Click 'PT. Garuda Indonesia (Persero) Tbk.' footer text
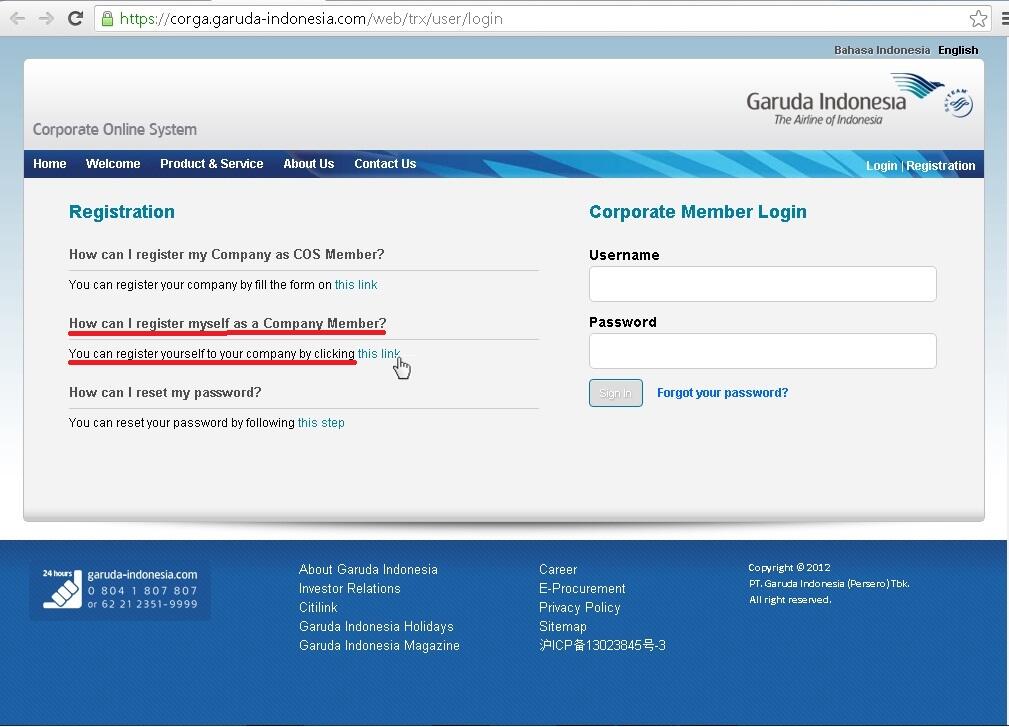 coord(829,584)
